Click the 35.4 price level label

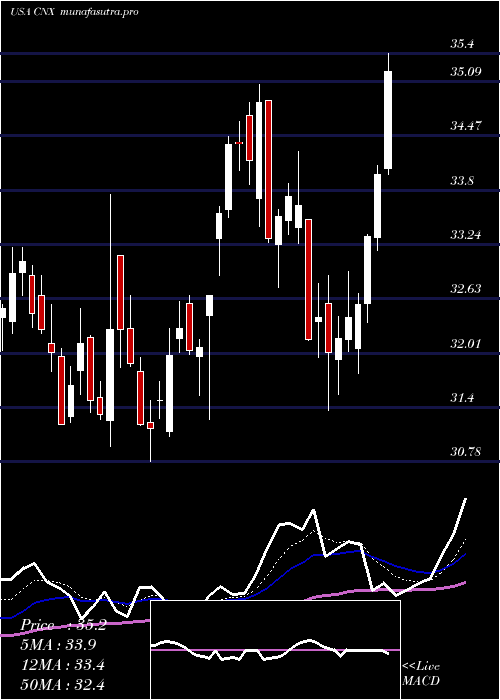[462, 44]
